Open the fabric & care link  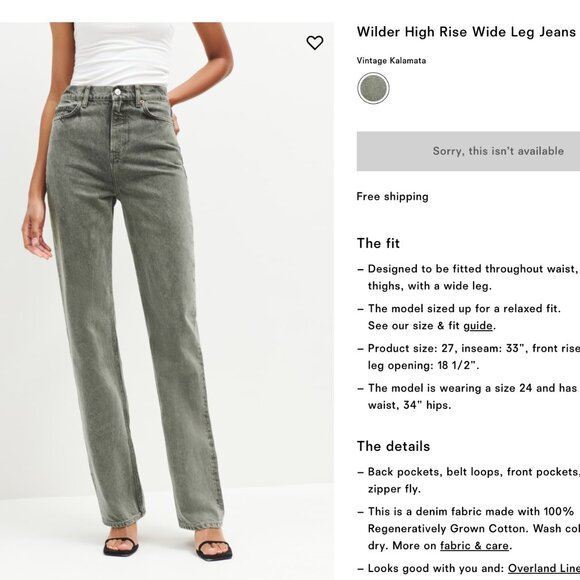(474, 546)
